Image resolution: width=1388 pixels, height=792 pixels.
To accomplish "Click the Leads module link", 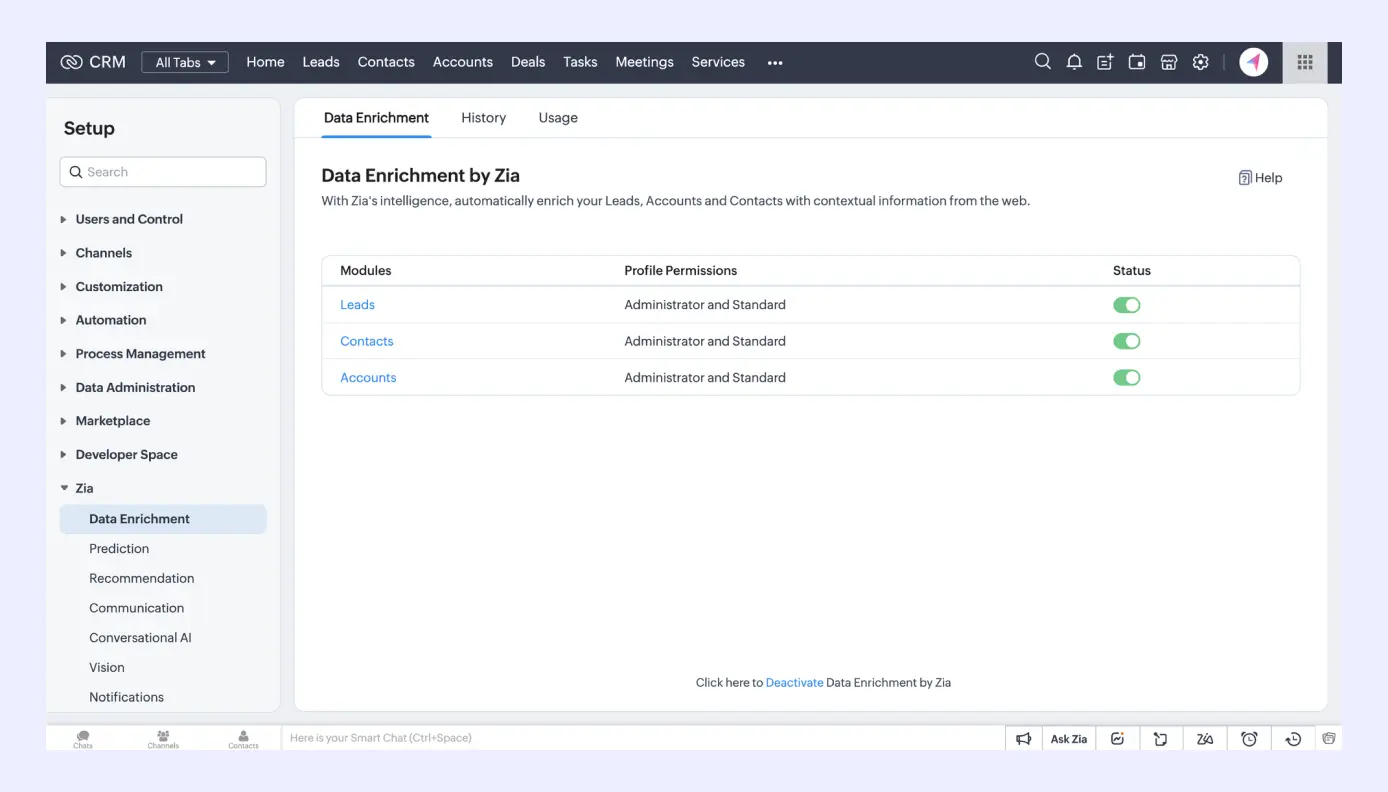I will (x=357, y=305).
